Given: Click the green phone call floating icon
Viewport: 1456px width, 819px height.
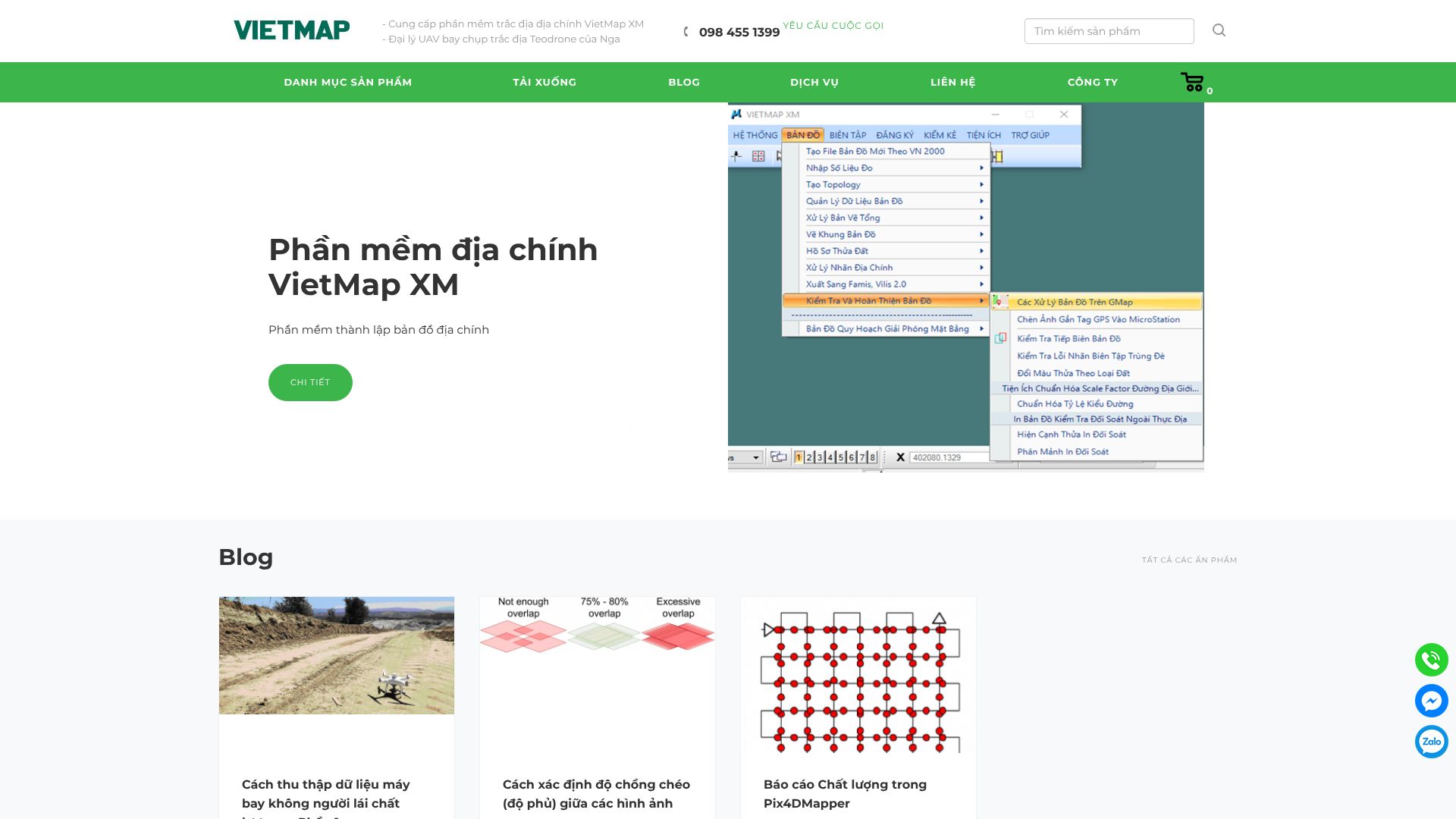Looking at the screenshot, I should (1432, 660).
